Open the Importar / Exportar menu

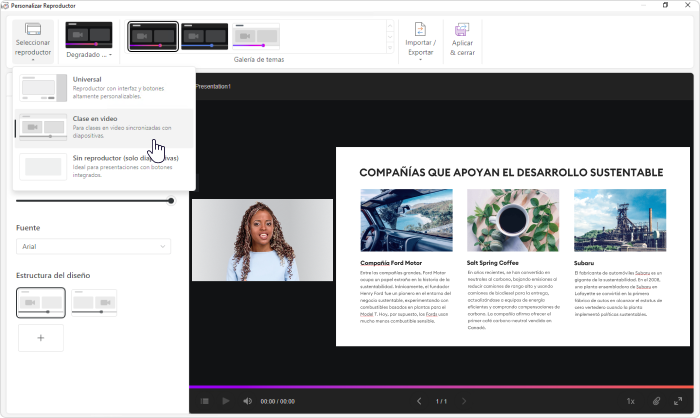(x=420, y=41)
